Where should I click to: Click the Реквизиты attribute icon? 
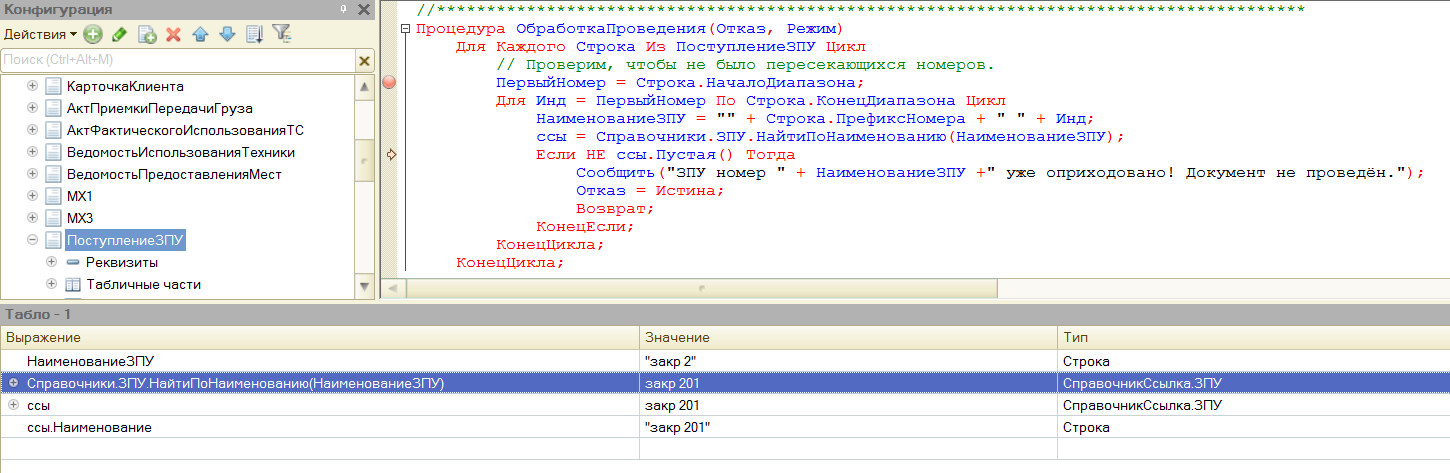(72, 262)
